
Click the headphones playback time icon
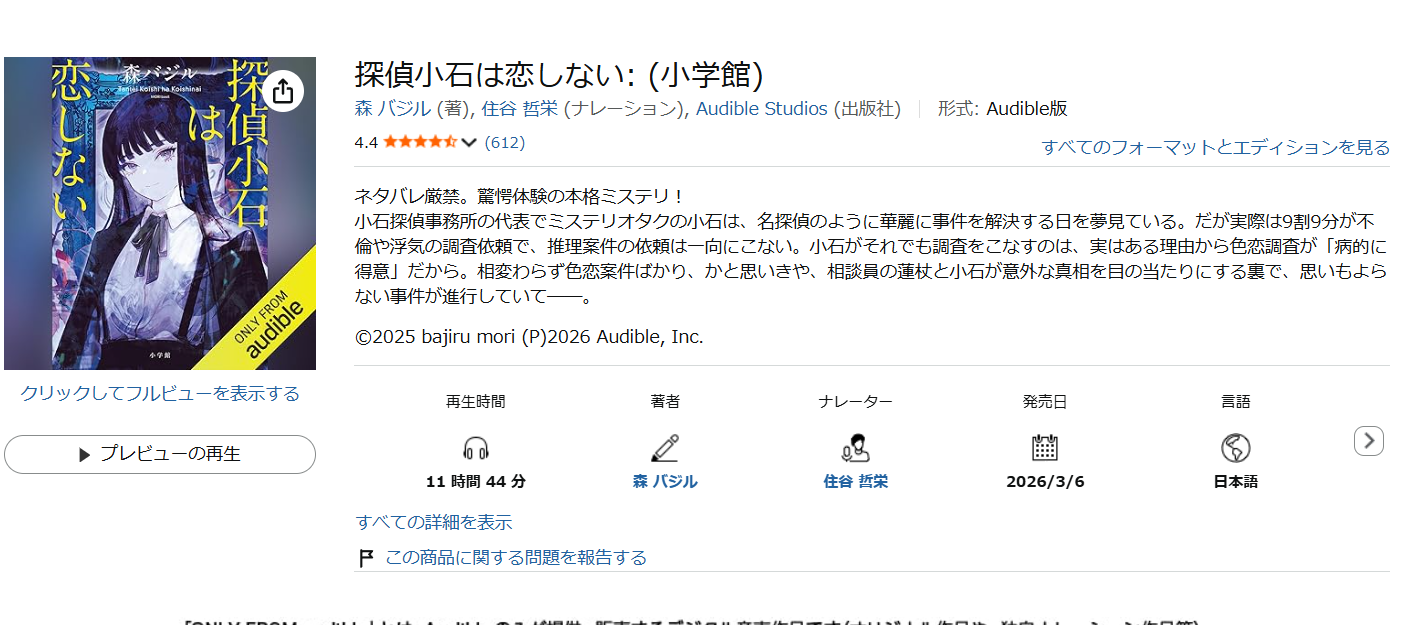(476, 447)
